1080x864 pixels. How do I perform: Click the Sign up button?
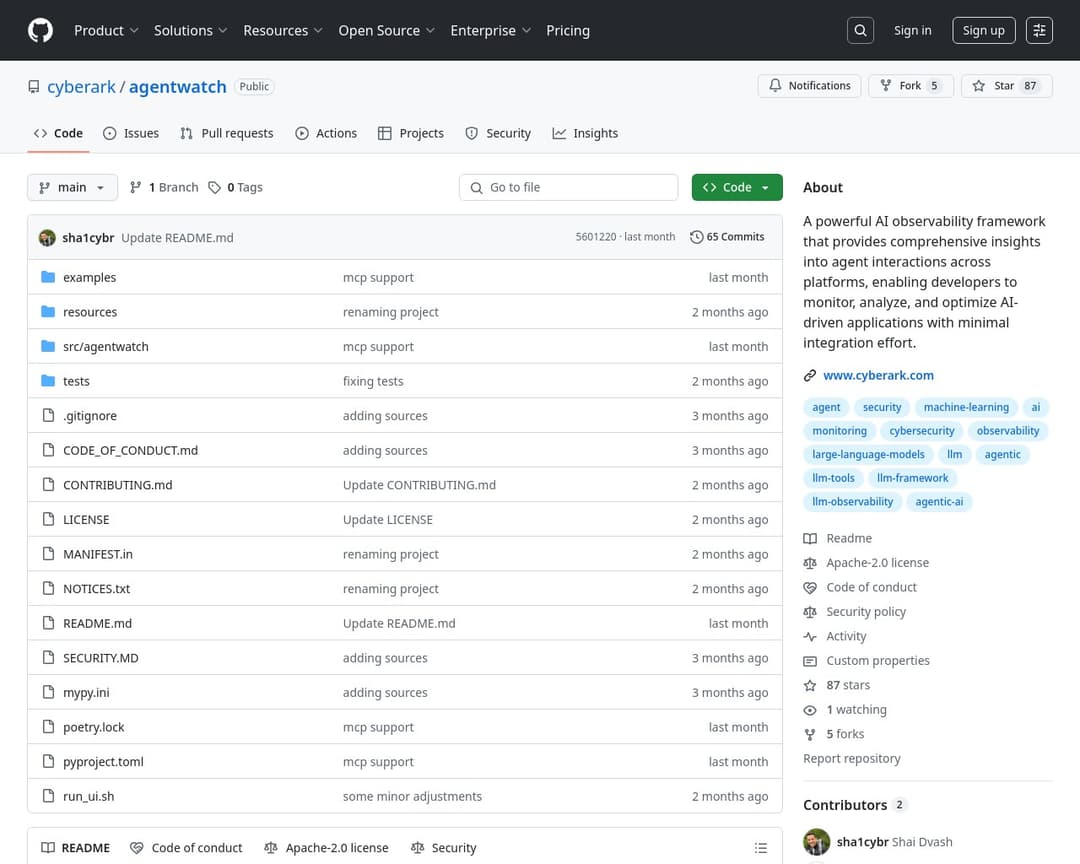(x=984, y=30)
